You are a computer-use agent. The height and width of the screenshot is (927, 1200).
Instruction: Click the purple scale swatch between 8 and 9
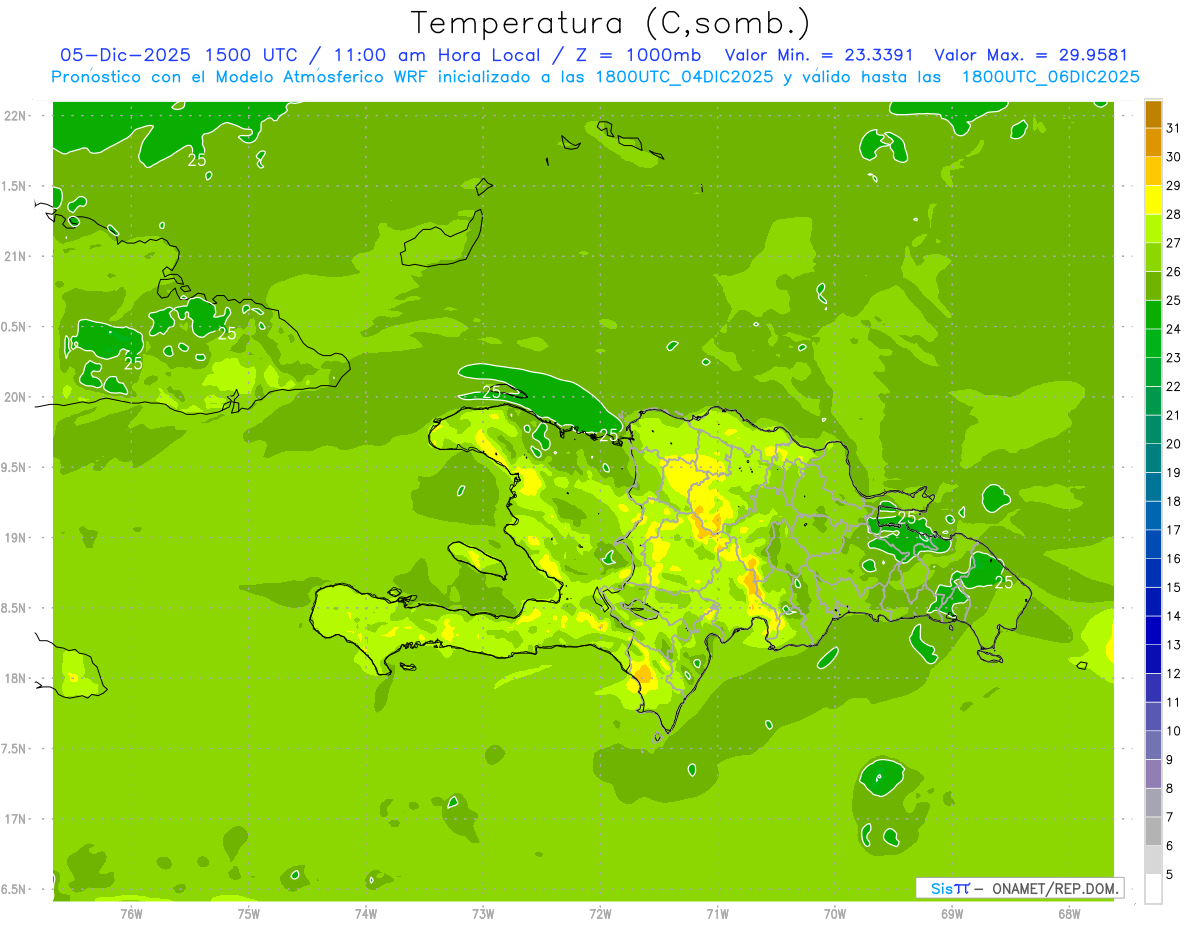[x=1153, y=774]
